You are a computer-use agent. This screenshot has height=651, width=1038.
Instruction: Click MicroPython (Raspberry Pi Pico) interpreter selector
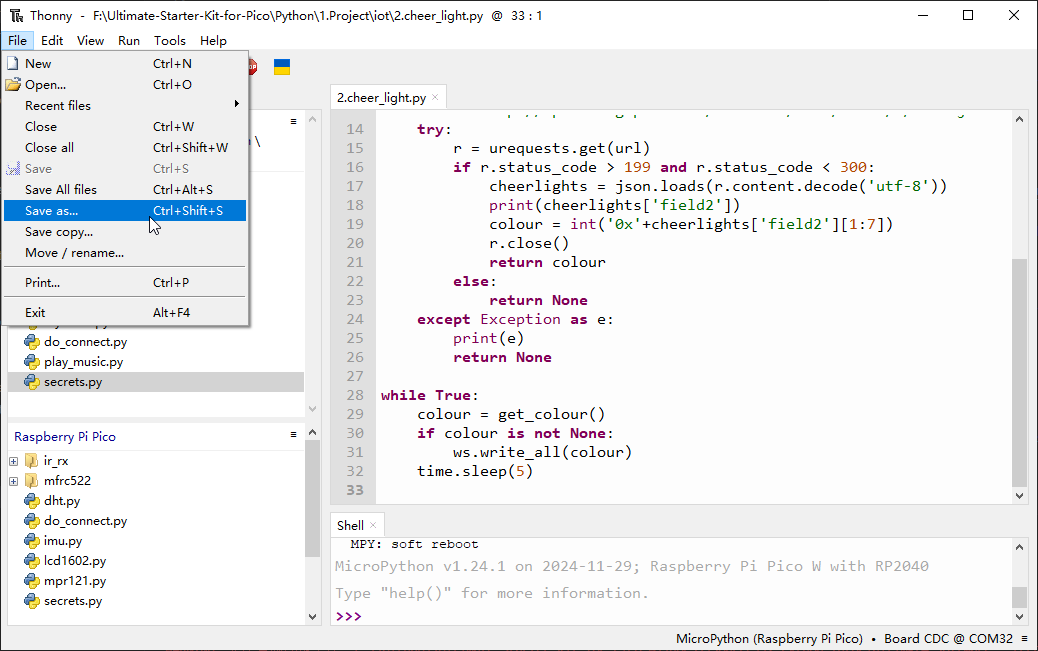[769, 638]
